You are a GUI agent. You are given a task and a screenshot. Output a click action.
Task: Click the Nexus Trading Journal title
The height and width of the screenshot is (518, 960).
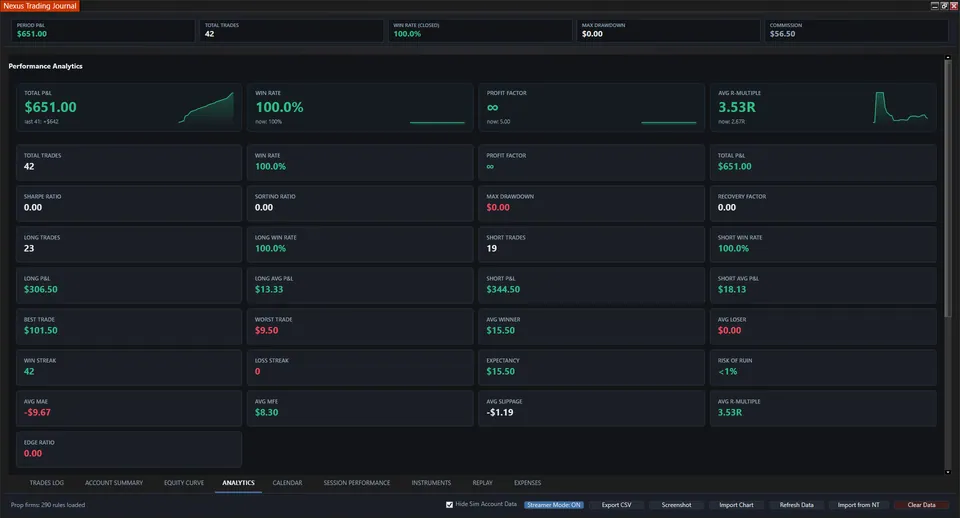(40, 6)
